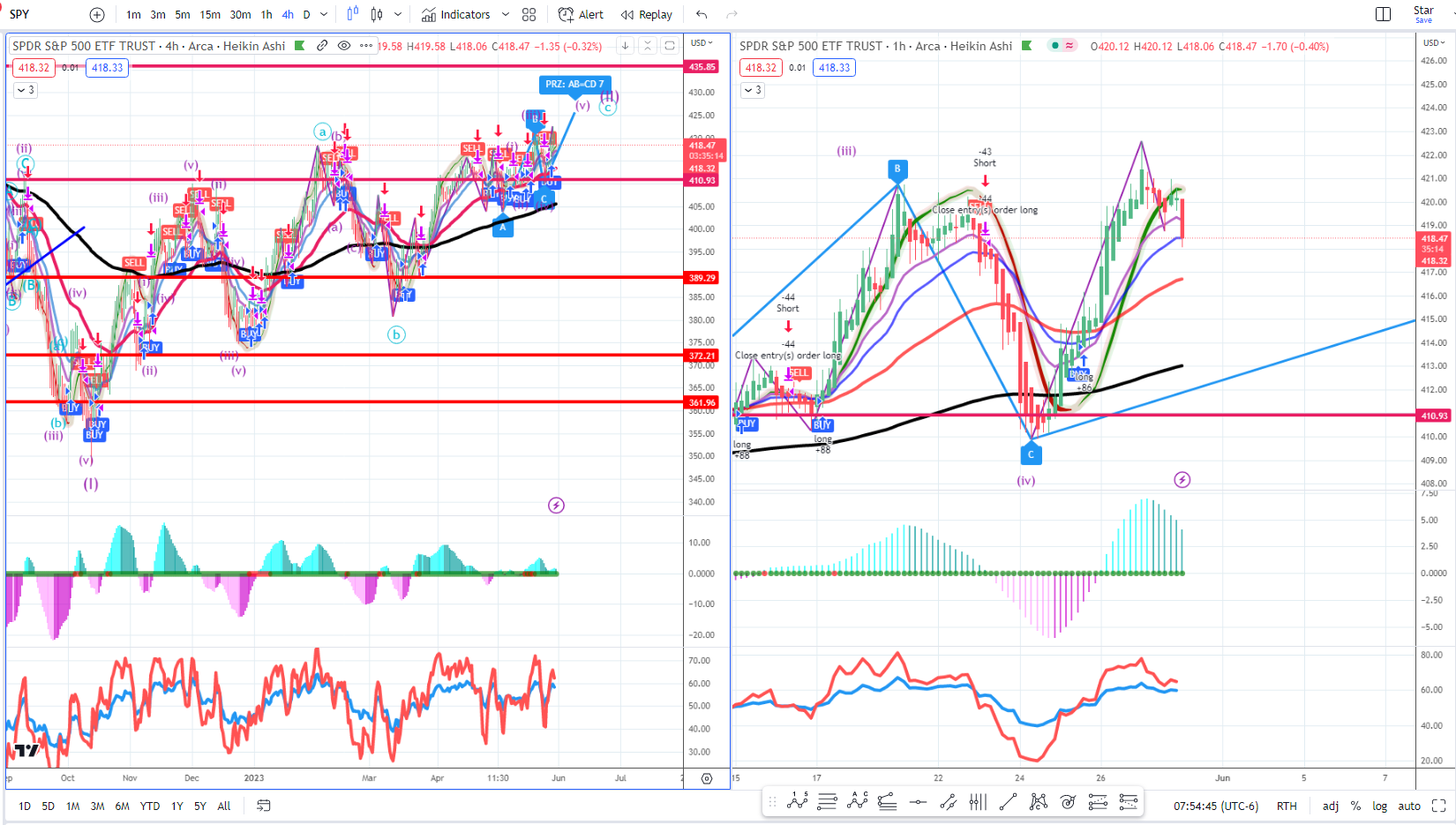Click the undo arrow
This screenshot has width=1456, height=825.
(702, 15)
